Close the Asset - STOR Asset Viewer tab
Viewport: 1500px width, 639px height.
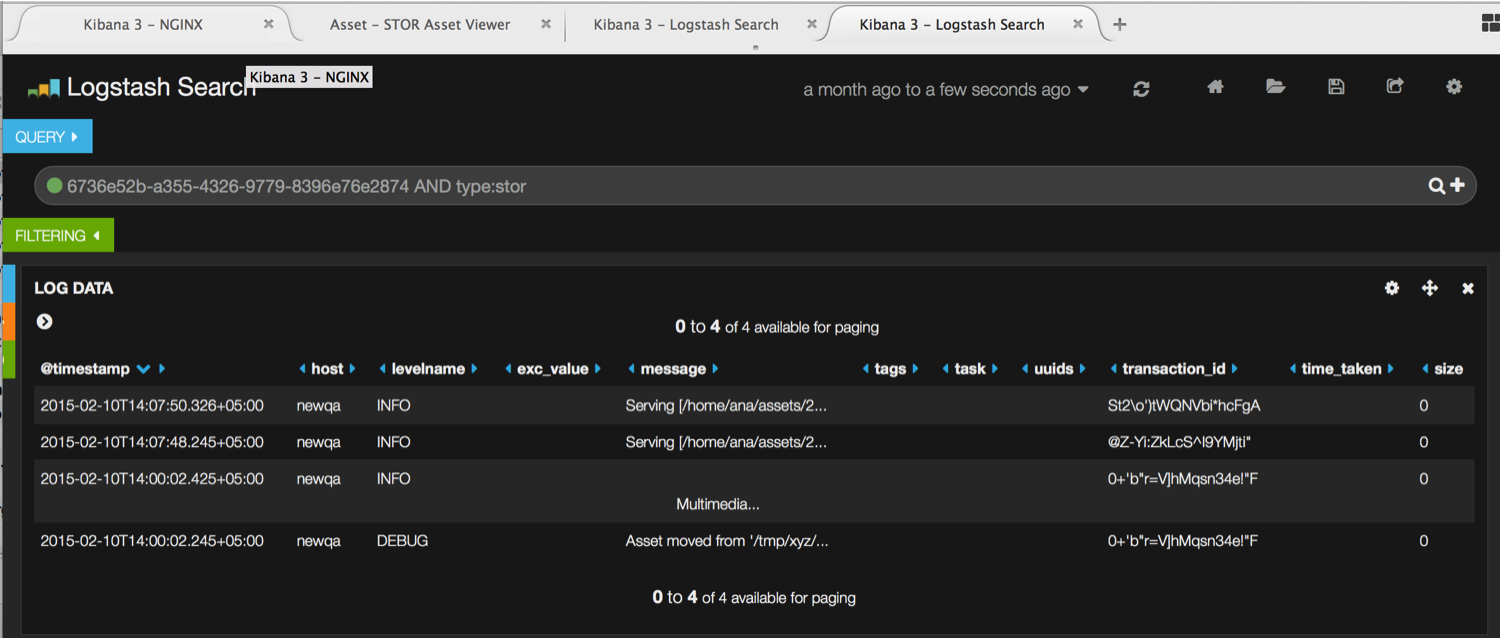[546, 24]
